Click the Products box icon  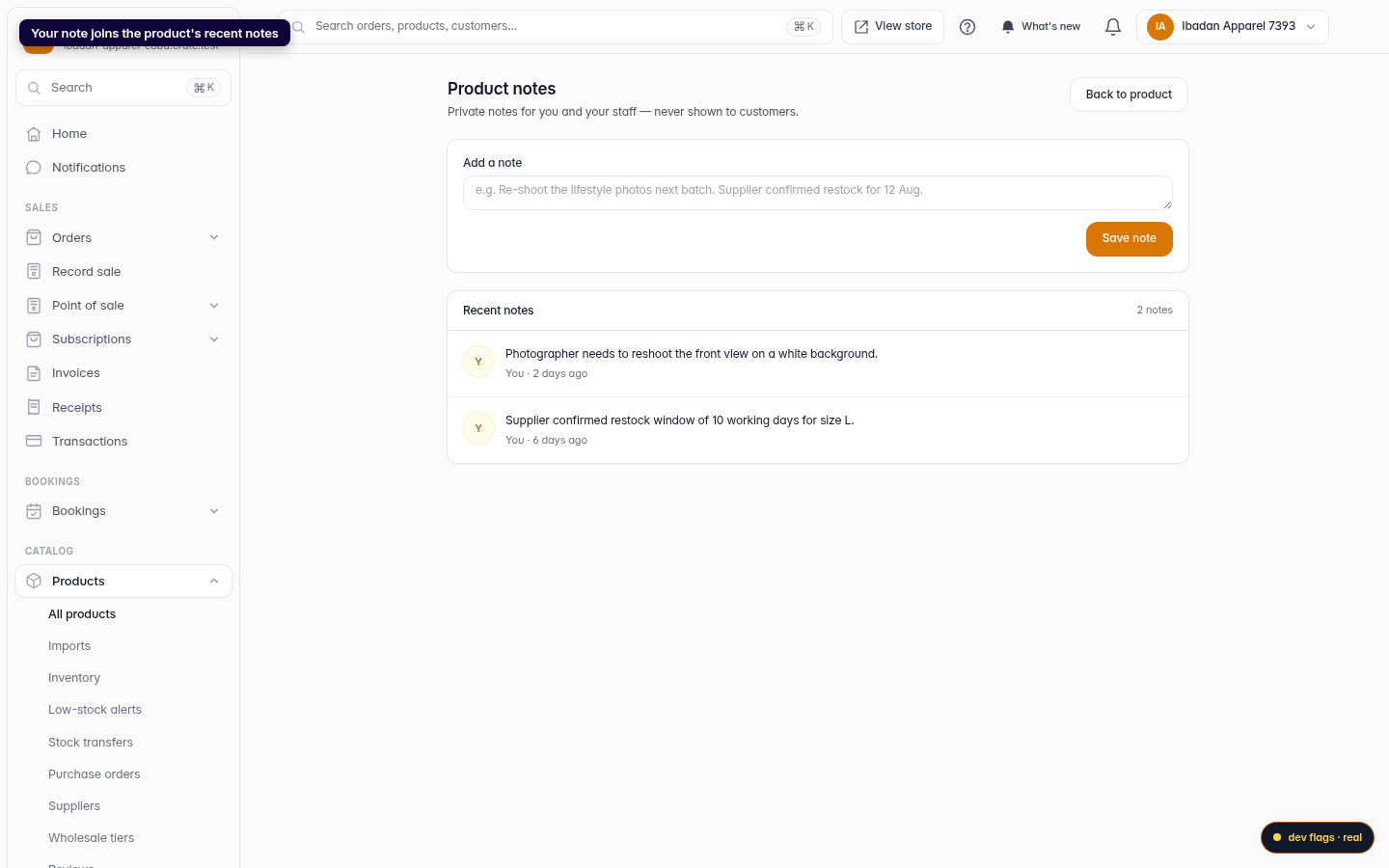pos(34,581)
